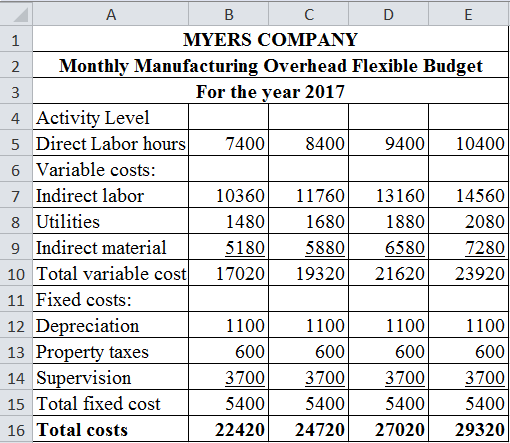Click the 21620 total variable cost cell

389,273
